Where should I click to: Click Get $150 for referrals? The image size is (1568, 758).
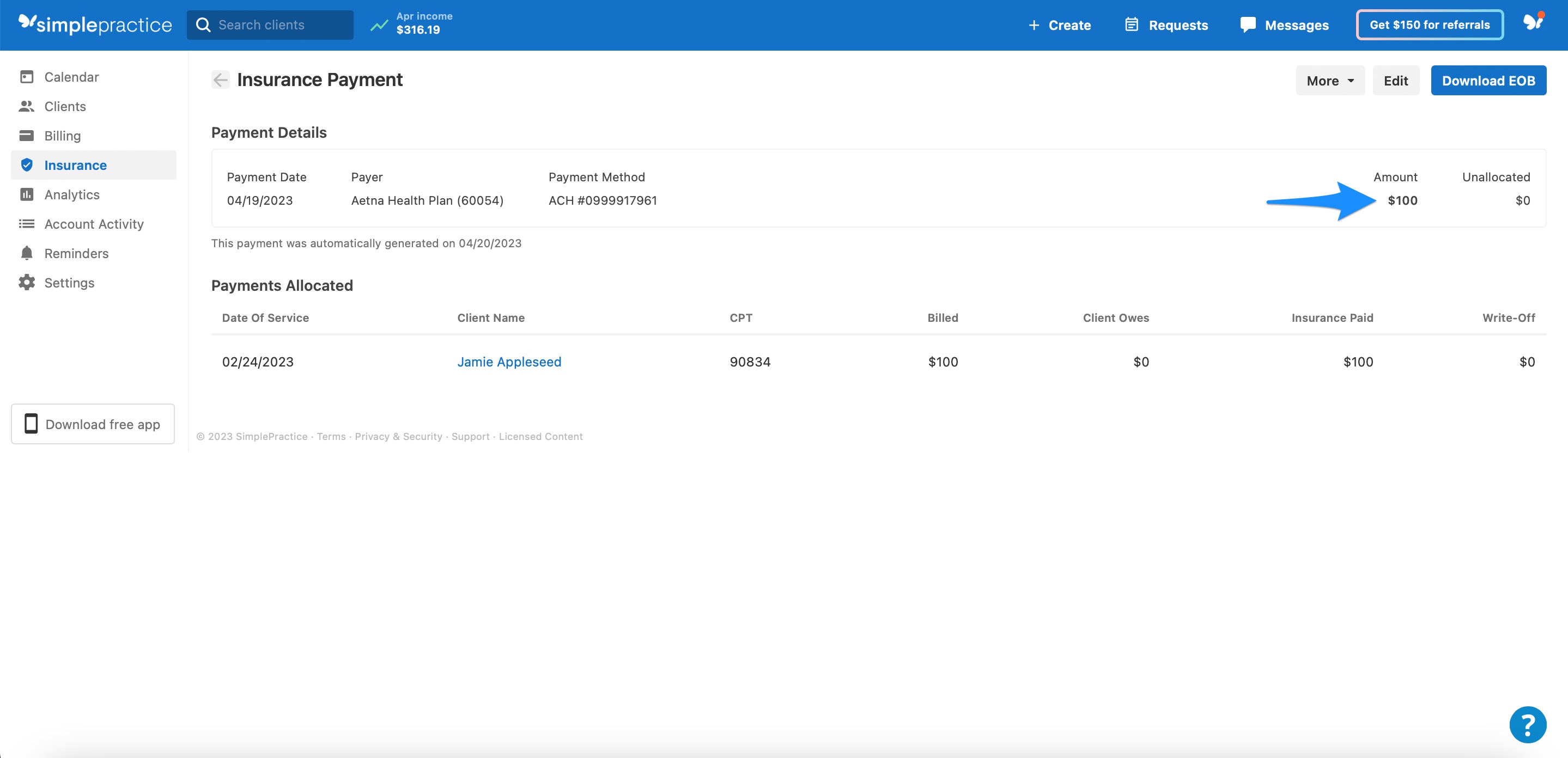pos(1429,25)
